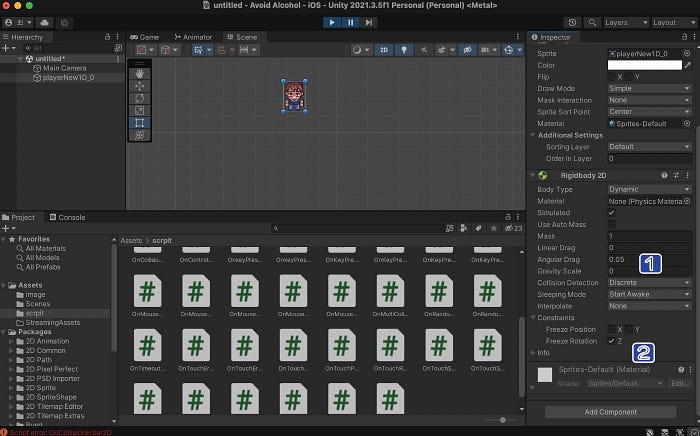The height and width of the screenshot is (436, 700).
Task: Click the white Color swatch
Action: click(x=645, y=65)
